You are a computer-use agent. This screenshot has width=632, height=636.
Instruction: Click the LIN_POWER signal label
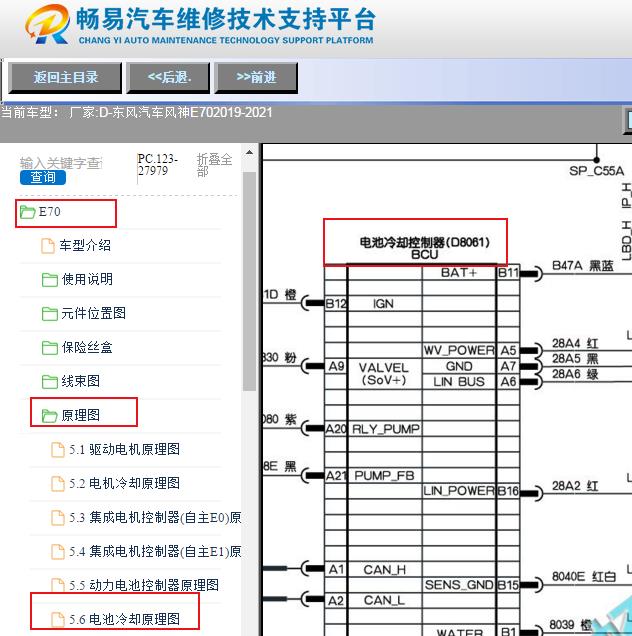(459, 491)
